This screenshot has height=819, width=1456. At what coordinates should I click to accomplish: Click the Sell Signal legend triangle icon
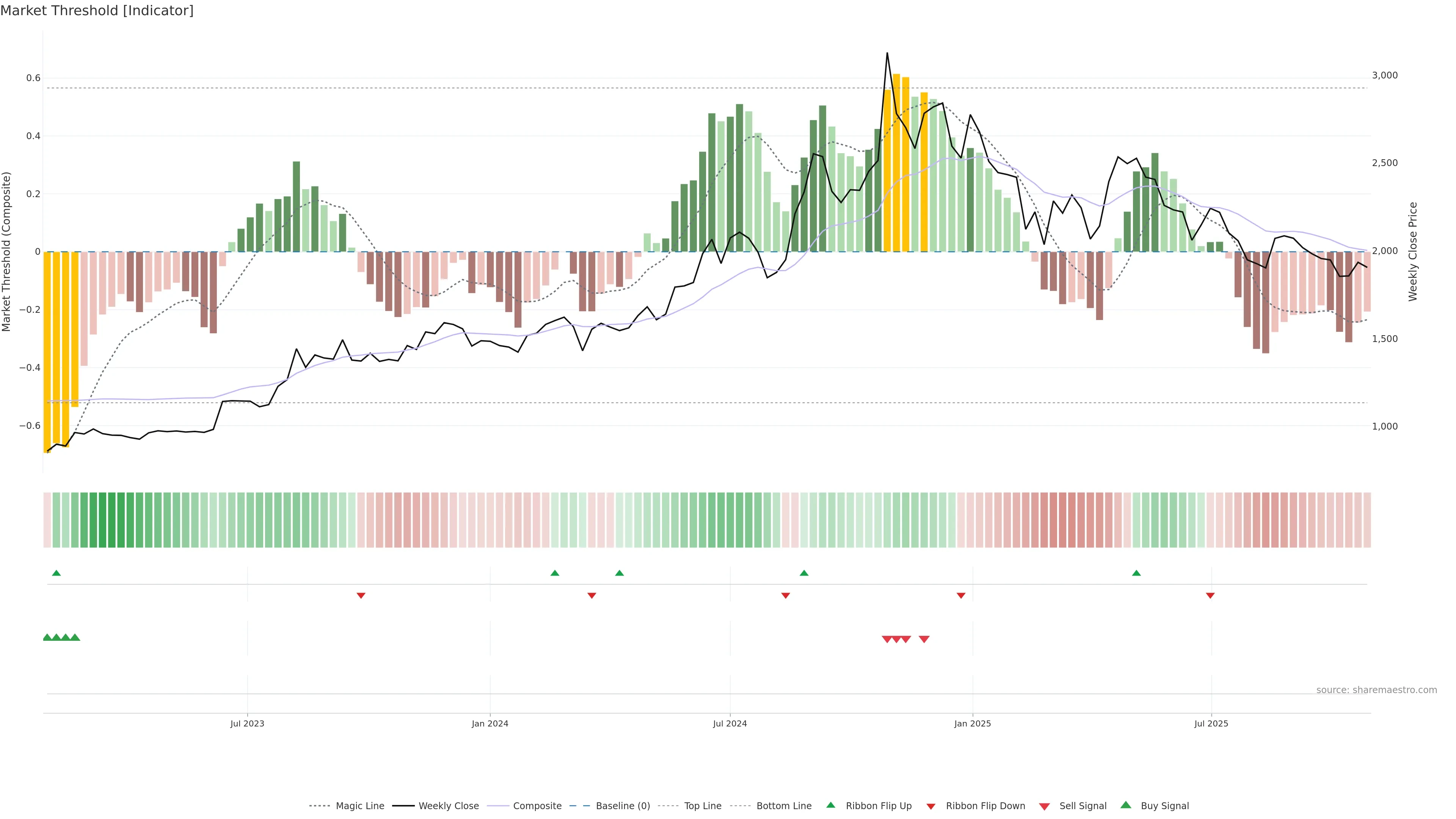pyautogui.click(x=1044, y=806)
